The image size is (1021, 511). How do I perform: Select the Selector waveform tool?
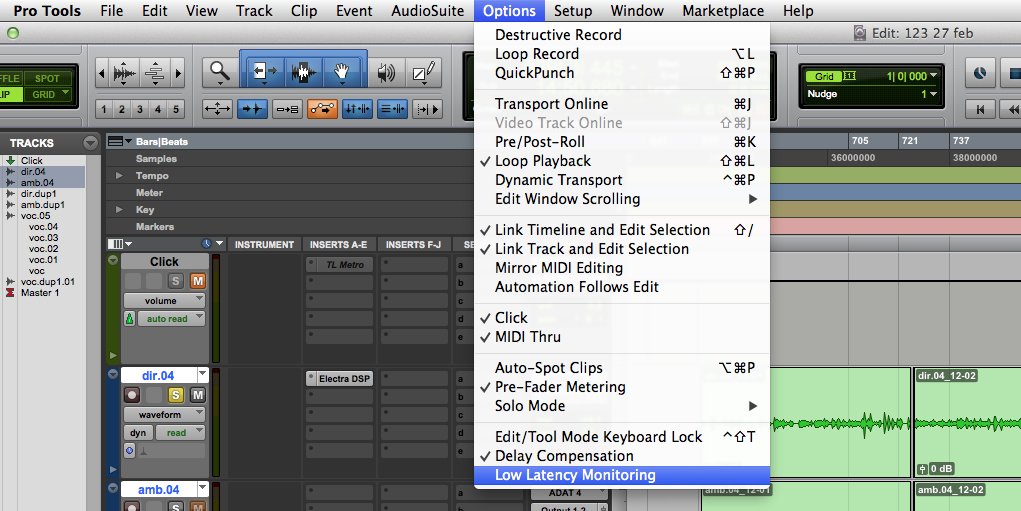click(x=303, y=72)
